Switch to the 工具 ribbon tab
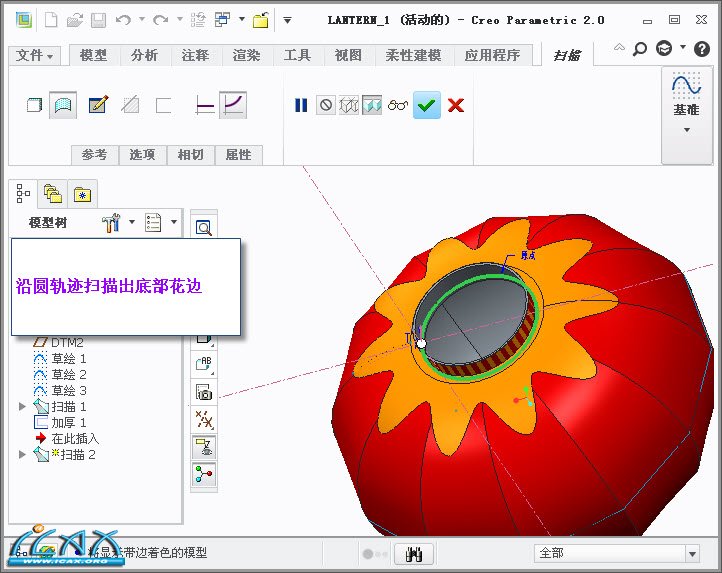Screen dimensions: 722x573 pyautogui.click(x=297, y=56)
